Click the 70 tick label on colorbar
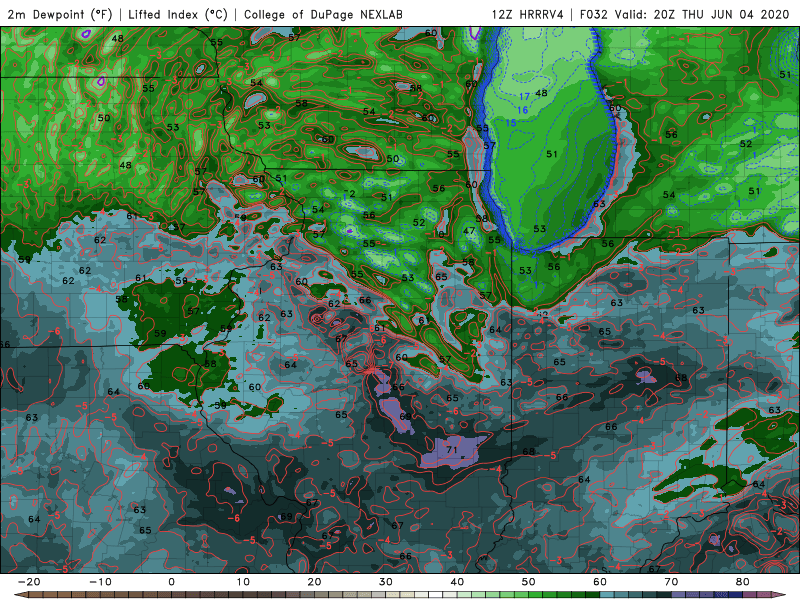This screenshot has height=600, width=800. tap(671, 582)
